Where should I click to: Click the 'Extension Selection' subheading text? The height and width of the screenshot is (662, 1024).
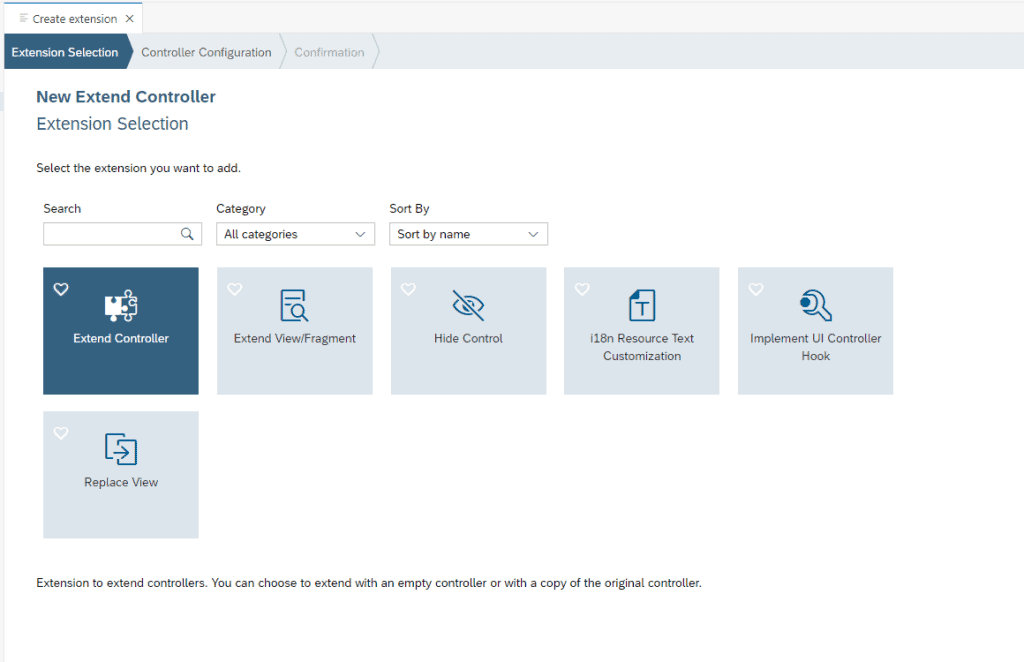tap(112, 123)
